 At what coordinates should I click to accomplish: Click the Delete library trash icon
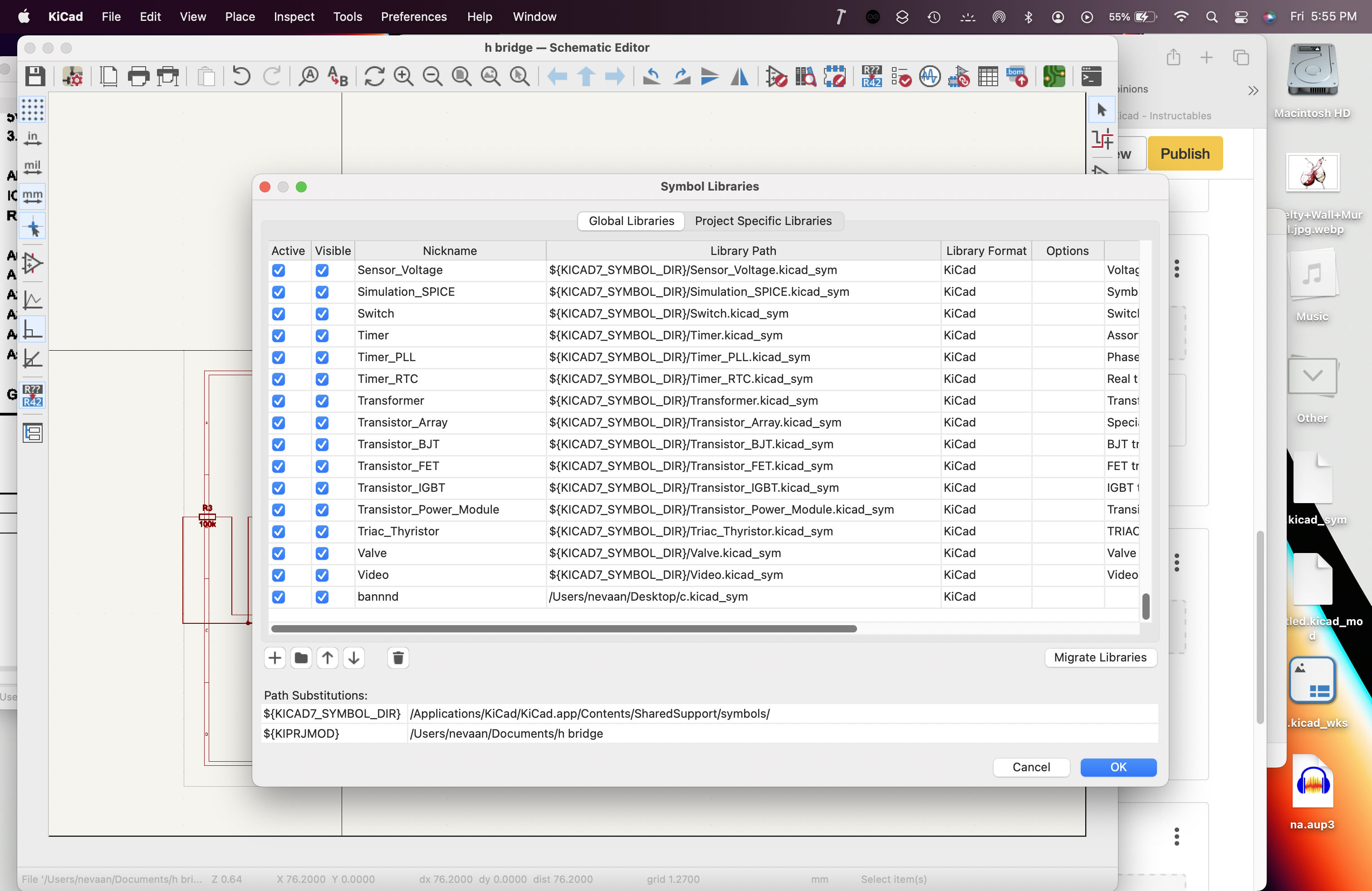(x=398, y=657)
